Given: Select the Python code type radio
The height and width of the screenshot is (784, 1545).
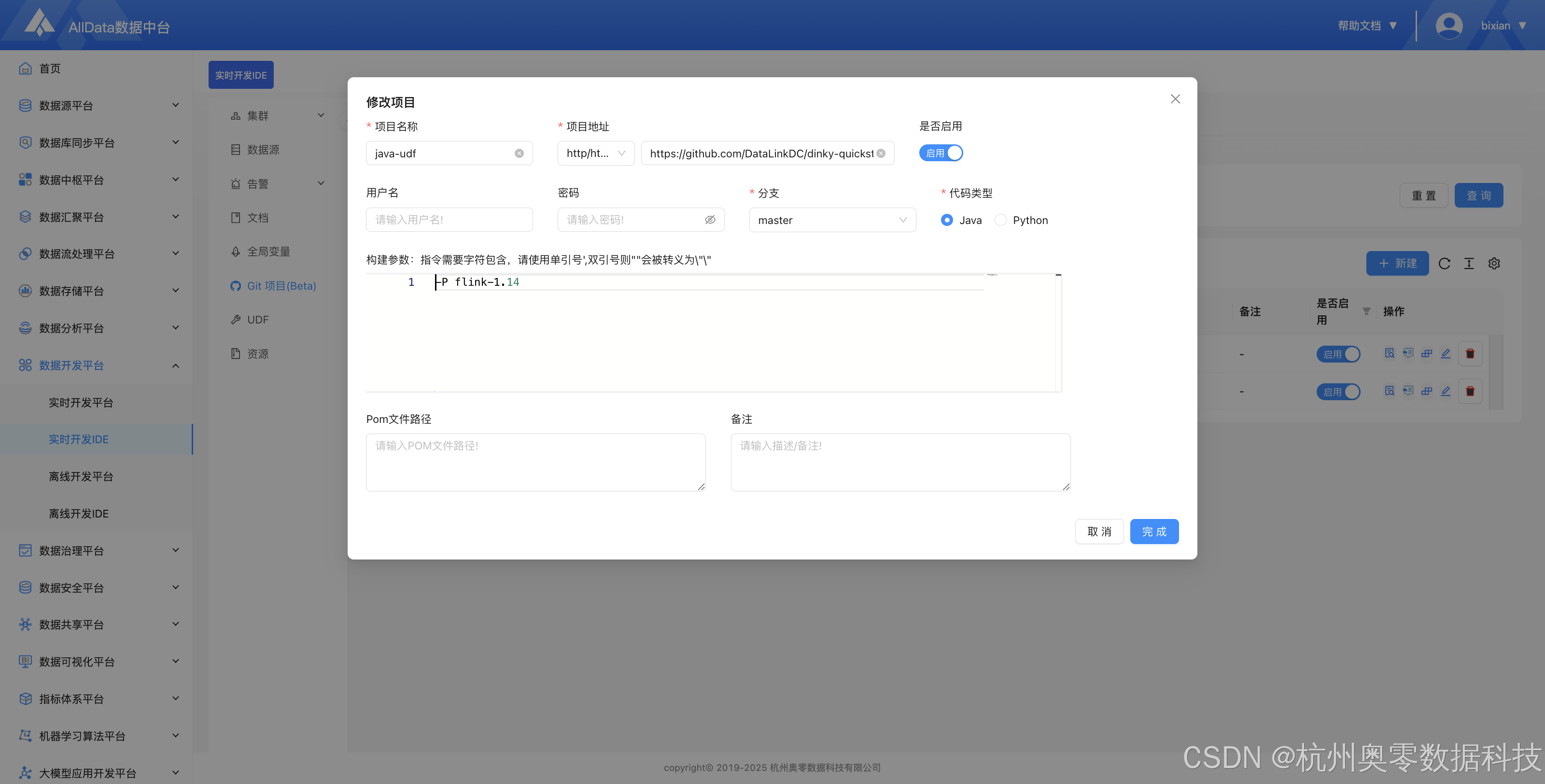Looking at the screenshot, I should coord(1000,220).
